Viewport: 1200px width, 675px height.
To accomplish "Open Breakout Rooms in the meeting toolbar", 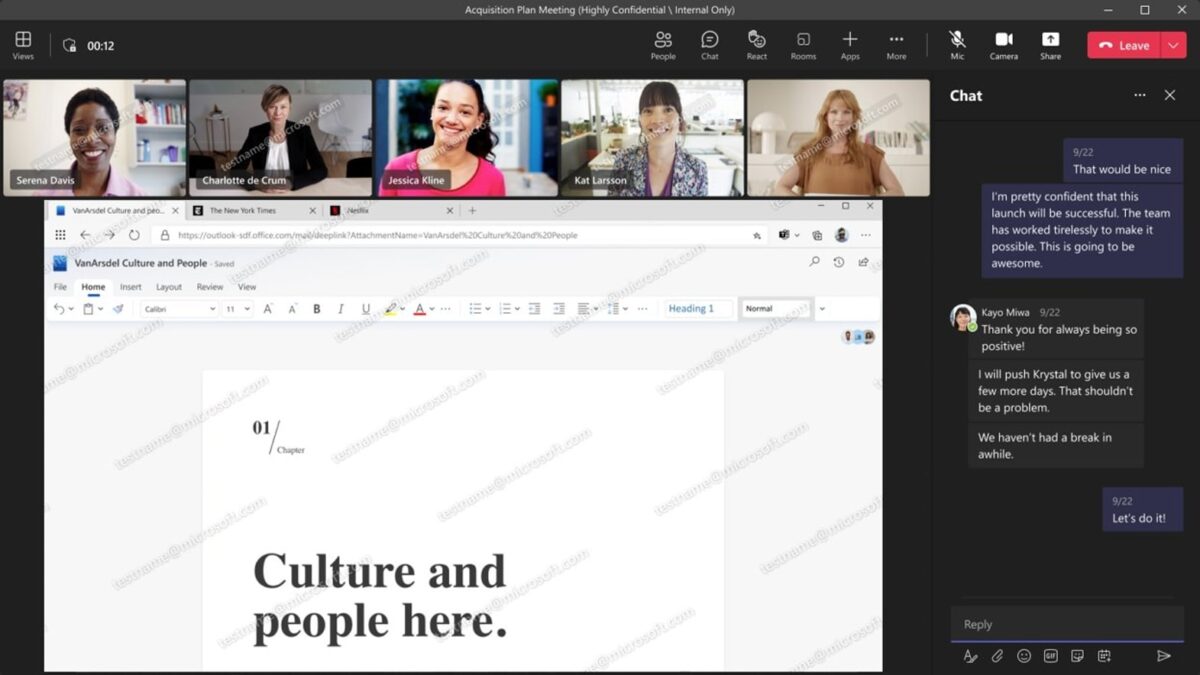I will pyautogui.click(x=803, y=44).
